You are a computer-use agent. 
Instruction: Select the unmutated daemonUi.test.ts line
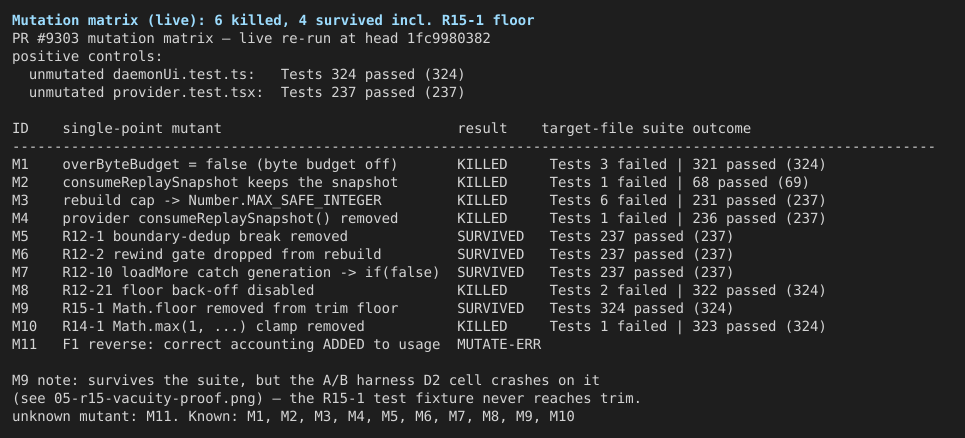(x=247, y=74)
